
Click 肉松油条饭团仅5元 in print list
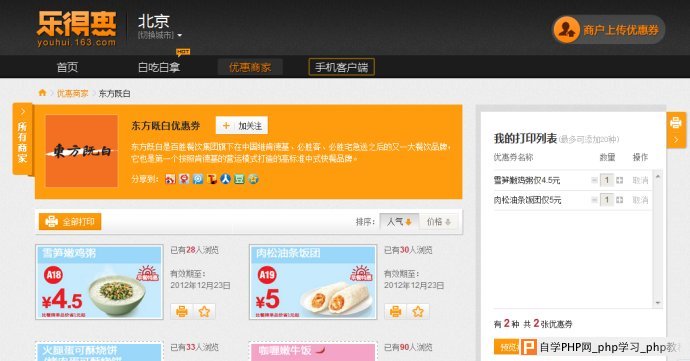click(528, 200)
